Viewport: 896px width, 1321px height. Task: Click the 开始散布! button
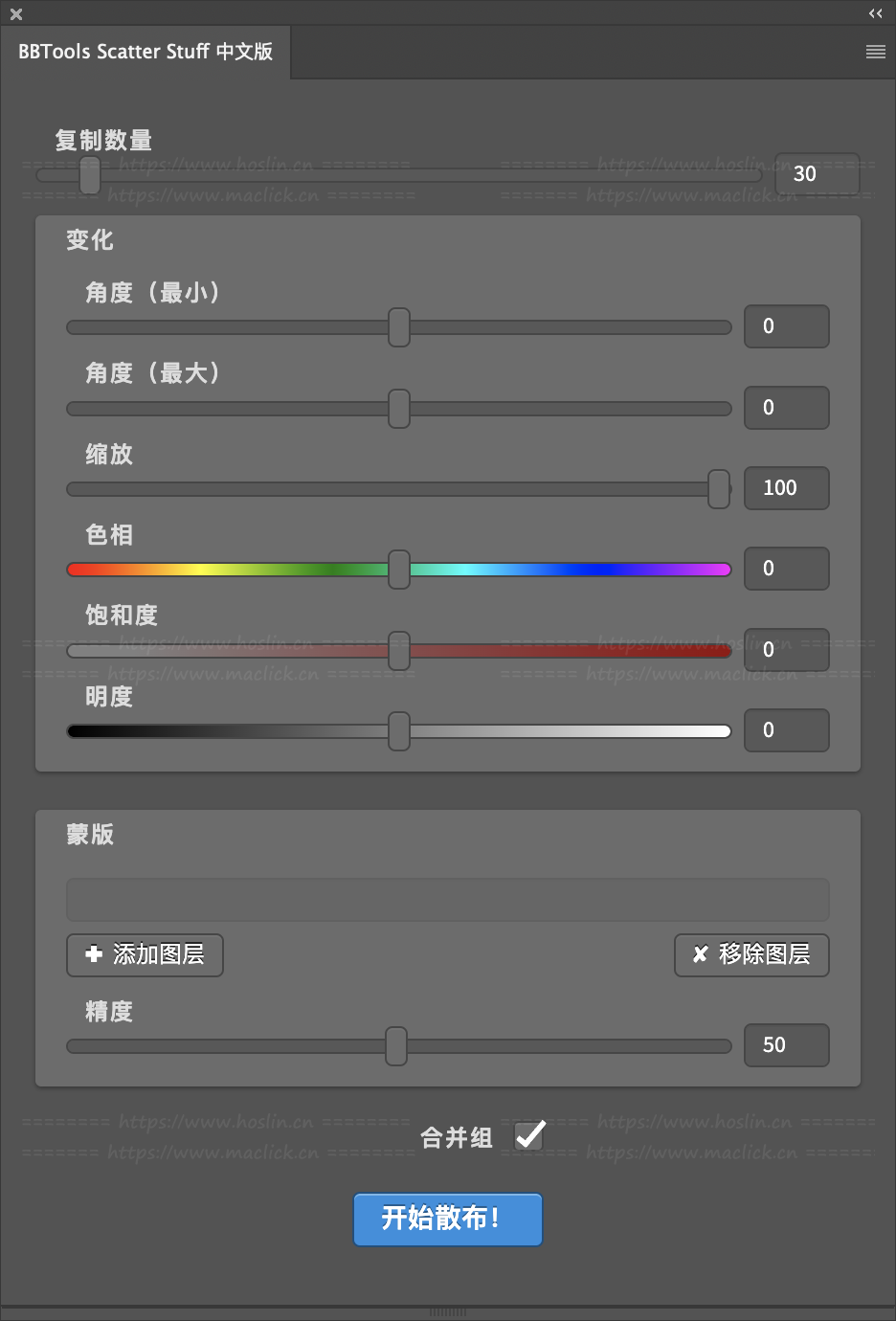pyautogui.click(x=447, y=1219)
